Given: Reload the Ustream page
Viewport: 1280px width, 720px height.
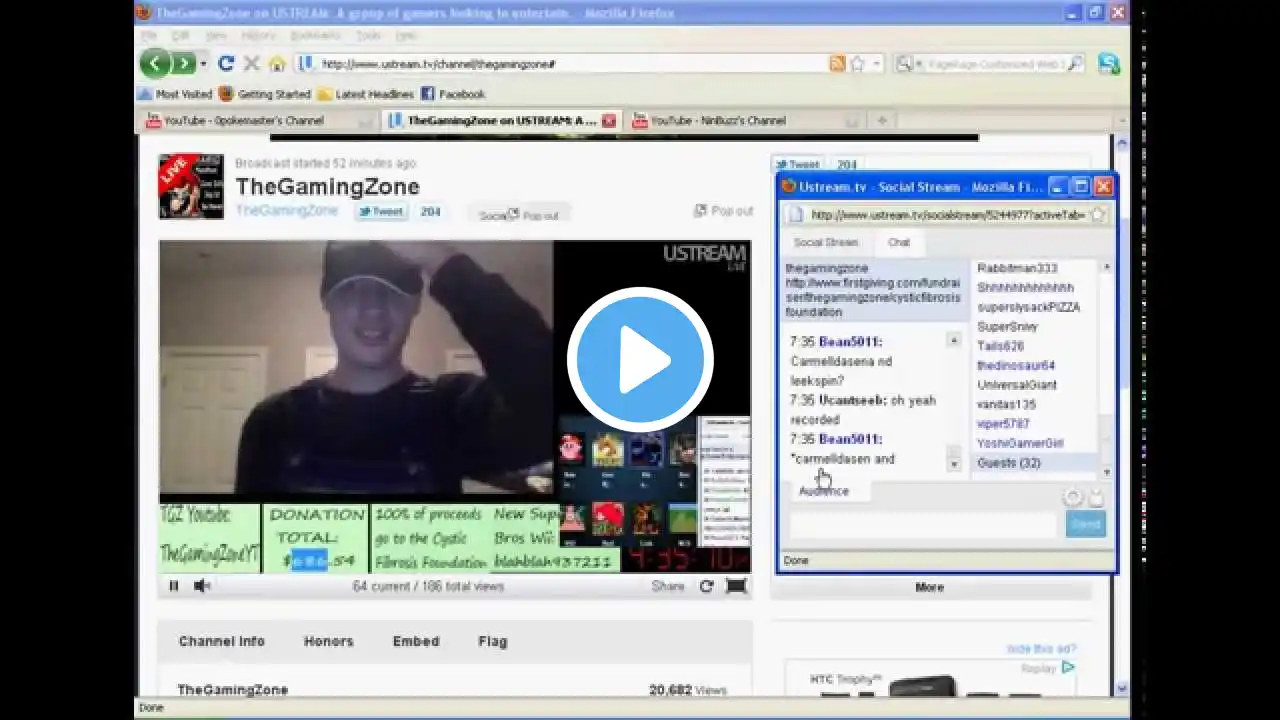Looking at the screenshot, I should pyautogui.click(x=226, y=64).
